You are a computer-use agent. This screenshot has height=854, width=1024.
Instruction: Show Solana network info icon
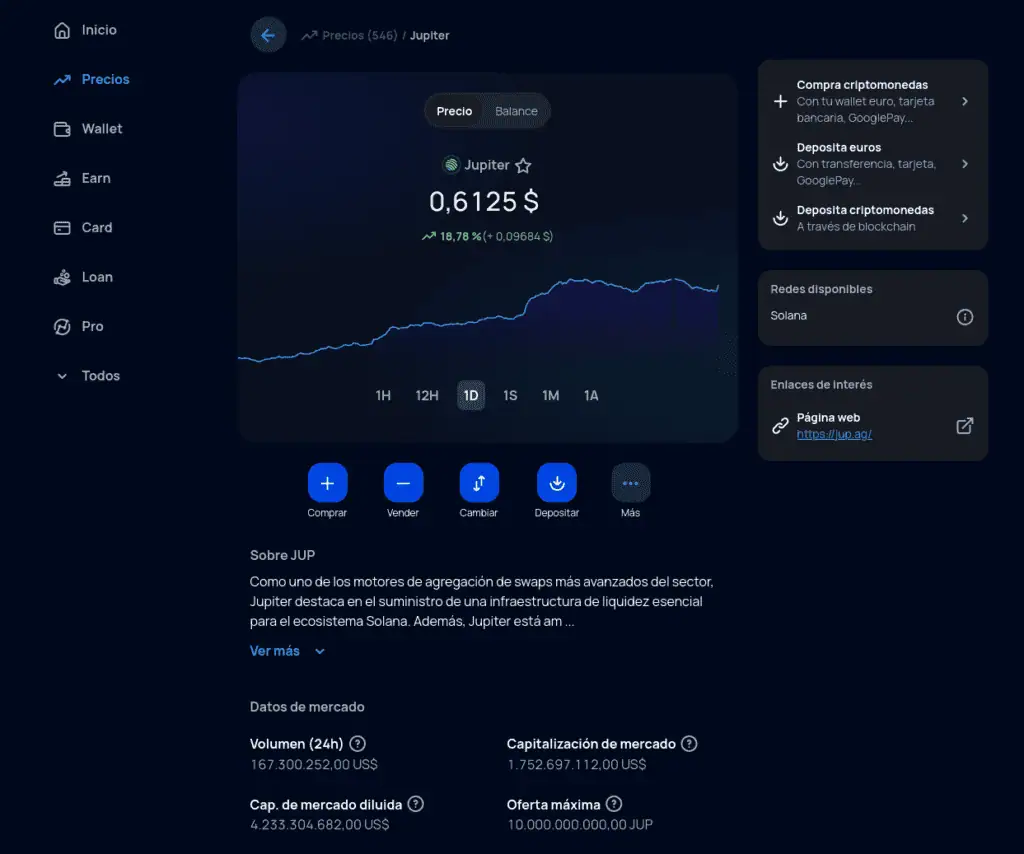pos(965,317)
